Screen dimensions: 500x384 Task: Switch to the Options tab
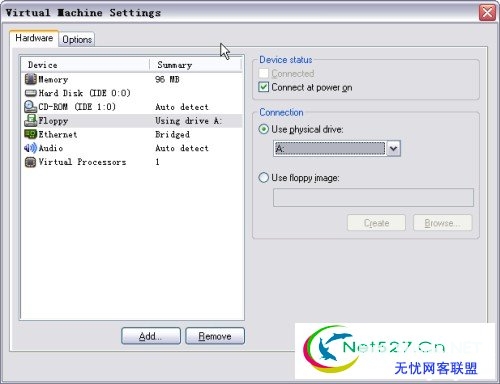(x=77, y=40)
